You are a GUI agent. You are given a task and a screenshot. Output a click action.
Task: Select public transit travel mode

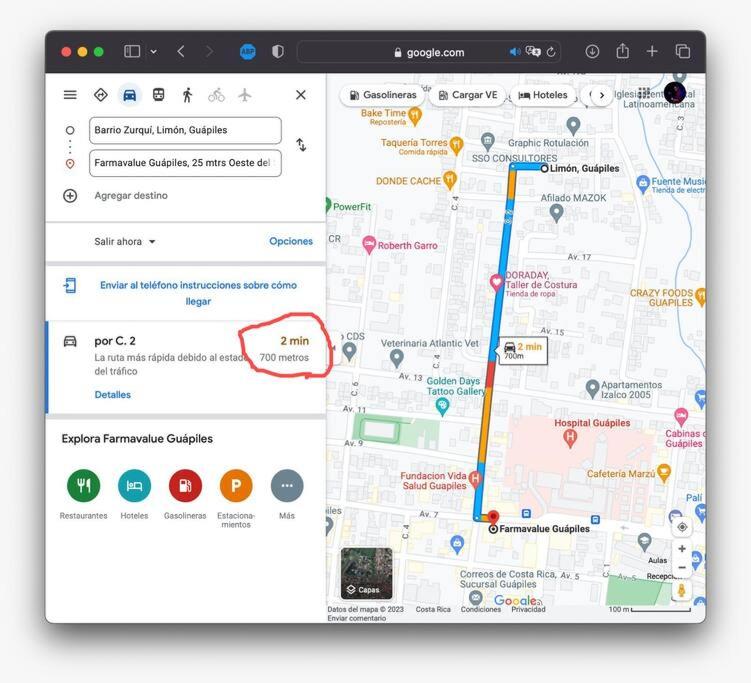[x=159, y=95]
